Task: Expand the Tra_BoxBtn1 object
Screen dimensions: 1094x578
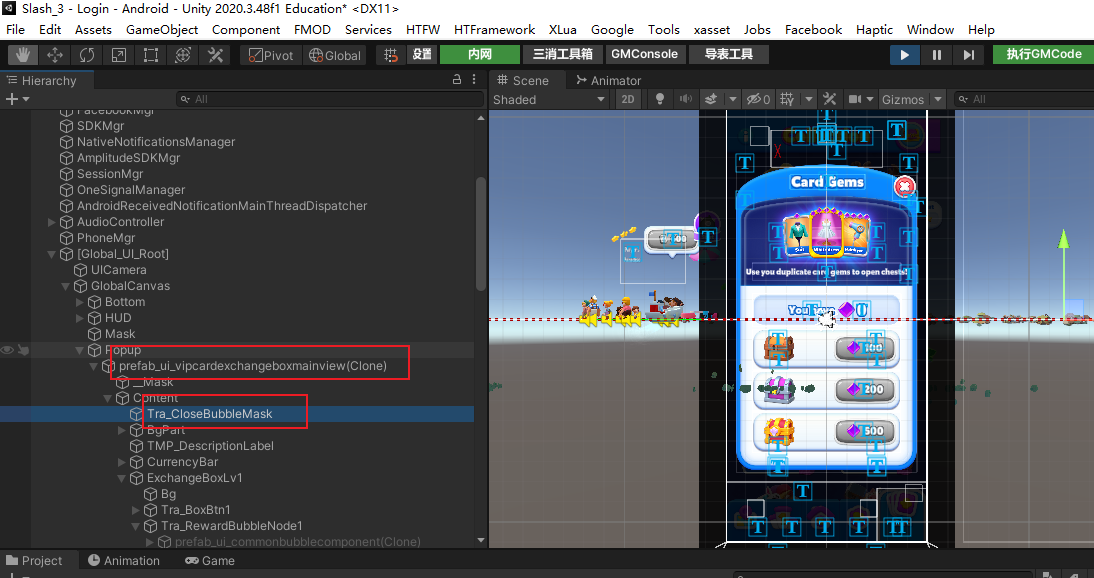Action: tap(135, 510)
